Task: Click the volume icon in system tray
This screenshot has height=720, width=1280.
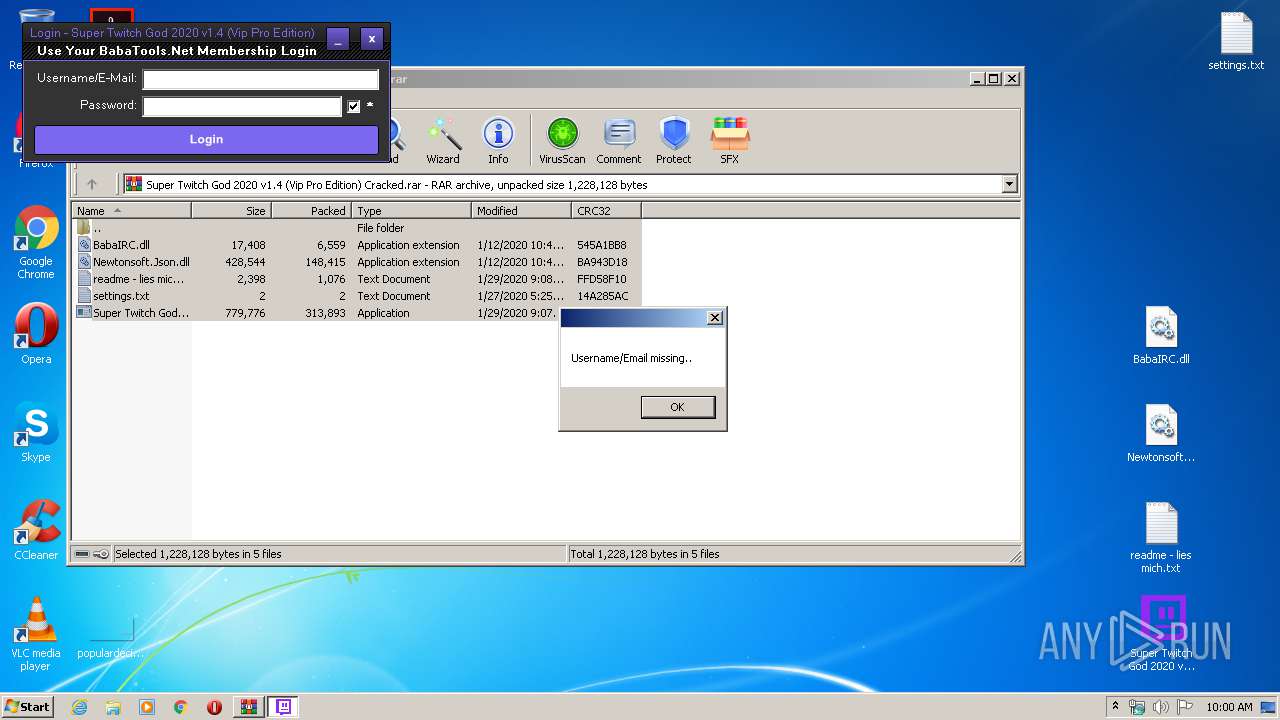Action: tap(1160, 707)
